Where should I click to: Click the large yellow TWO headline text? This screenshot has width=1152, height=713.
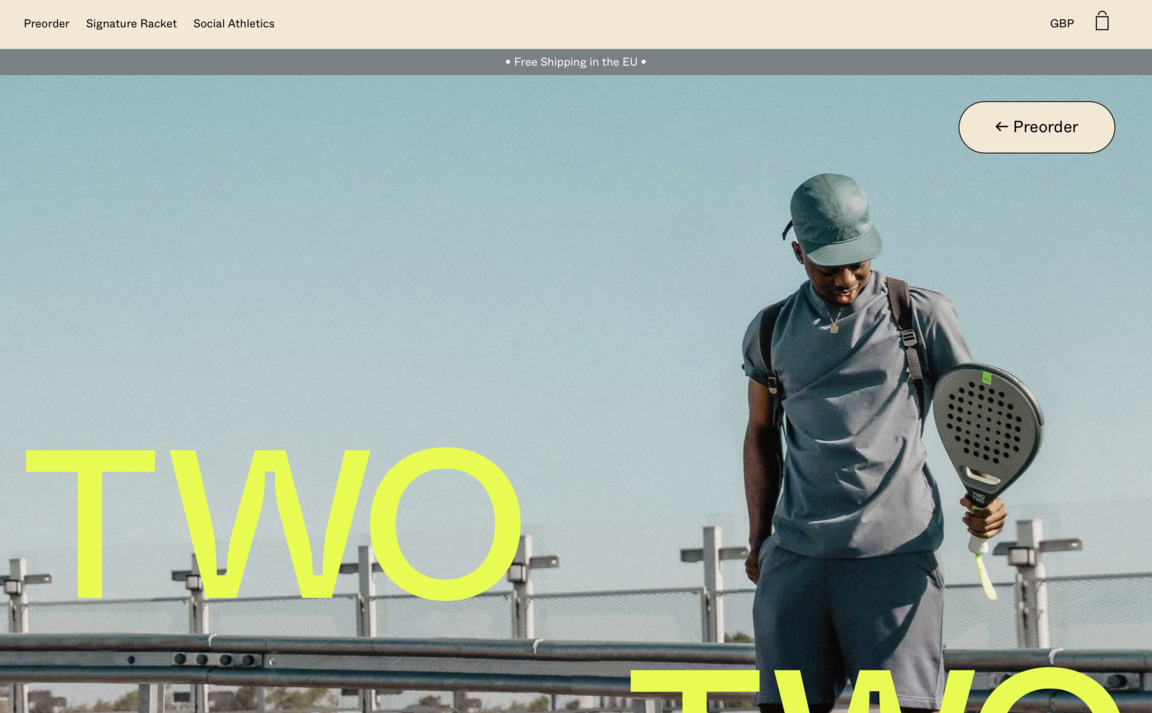[272, 525]
